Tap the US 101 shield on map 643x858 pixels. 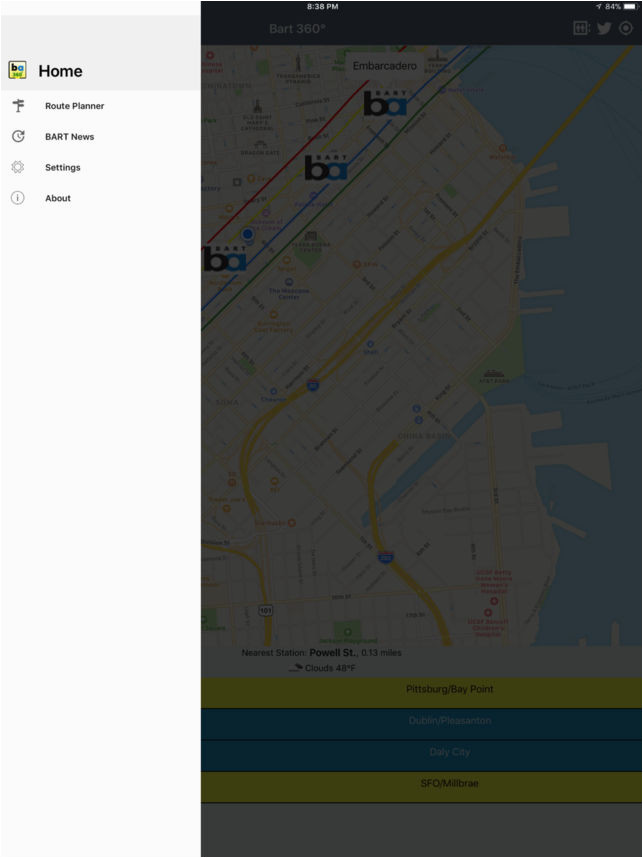coord(265,610)
